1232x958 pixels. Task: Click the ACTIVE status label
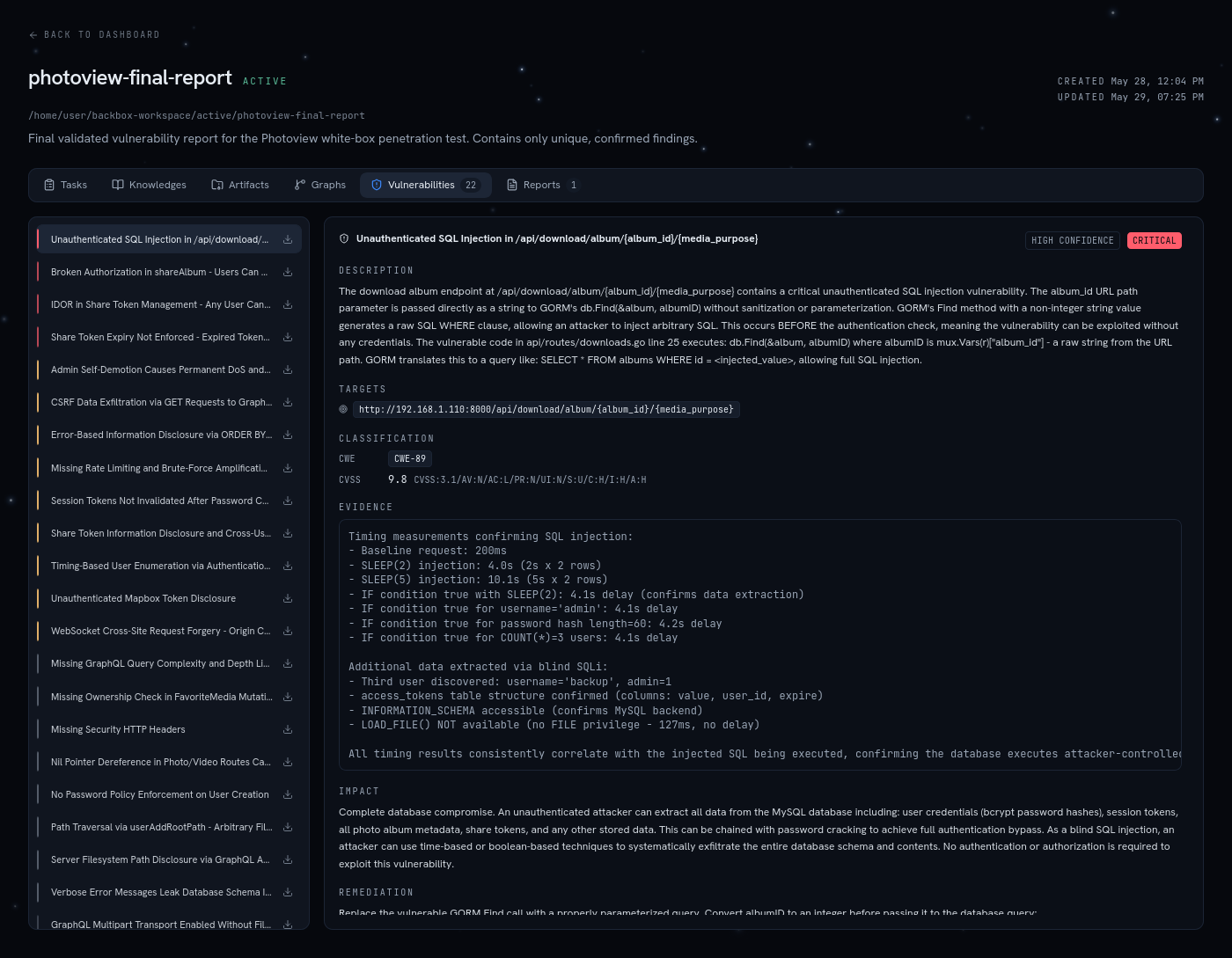[265, 81]
